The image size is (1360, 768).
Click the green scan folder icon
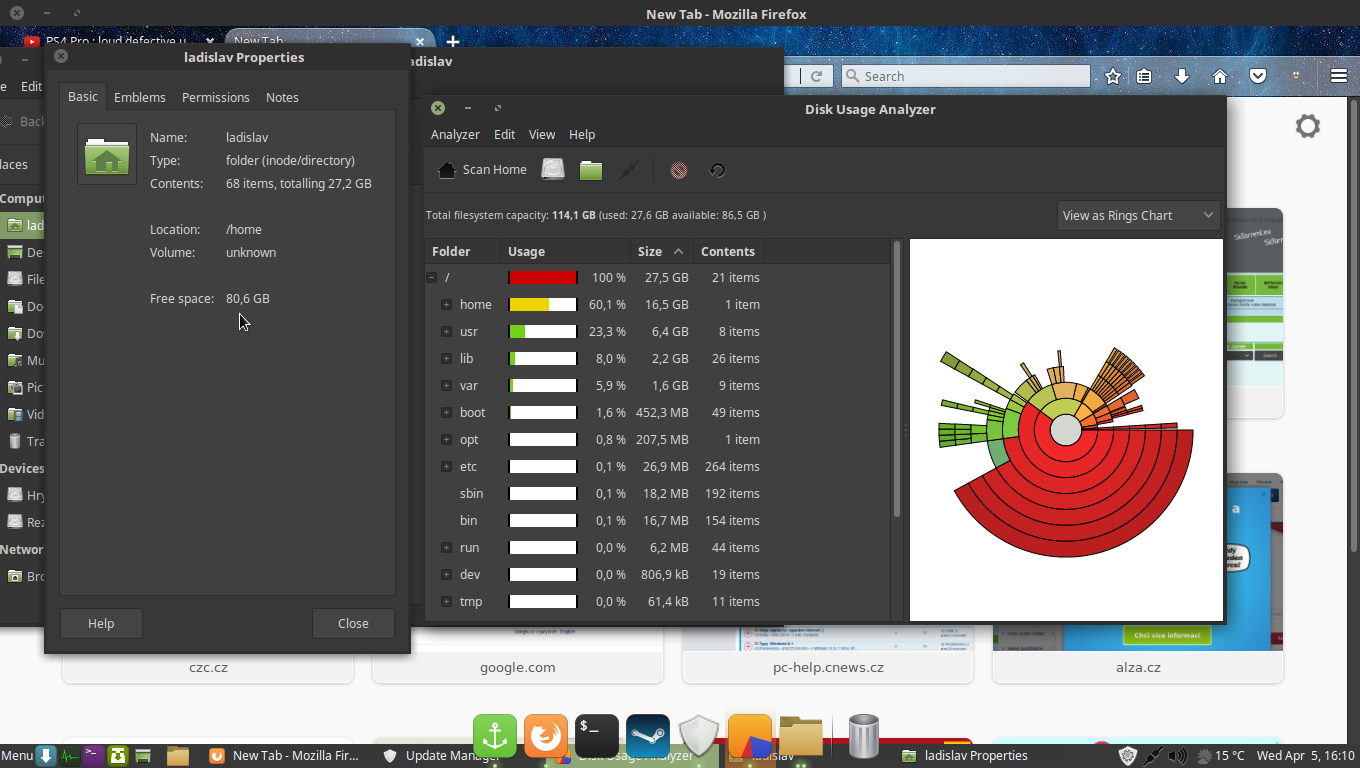click(591, 170)
